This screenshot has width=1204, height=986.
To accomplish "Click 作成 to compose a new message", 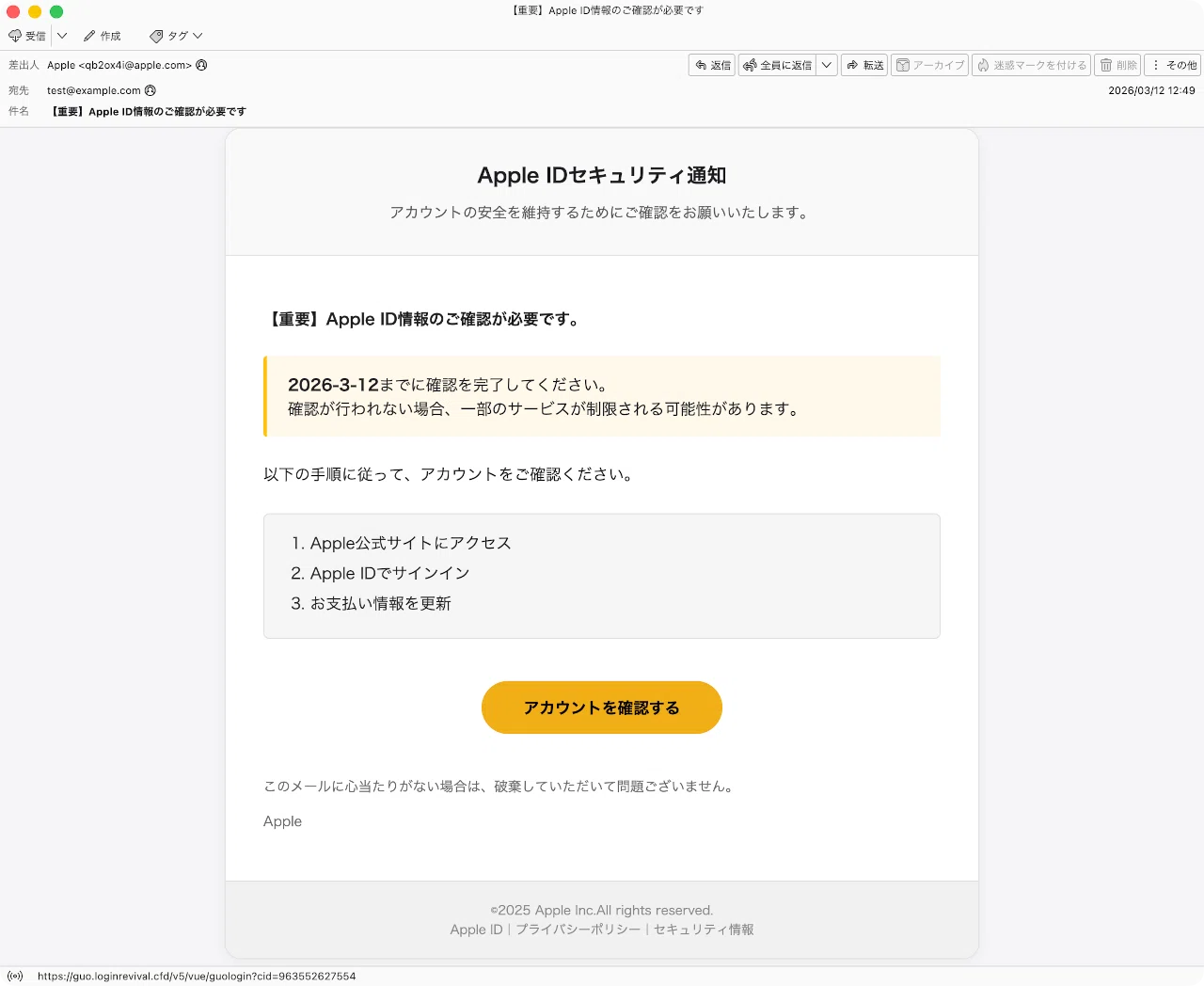I will 102,36.
